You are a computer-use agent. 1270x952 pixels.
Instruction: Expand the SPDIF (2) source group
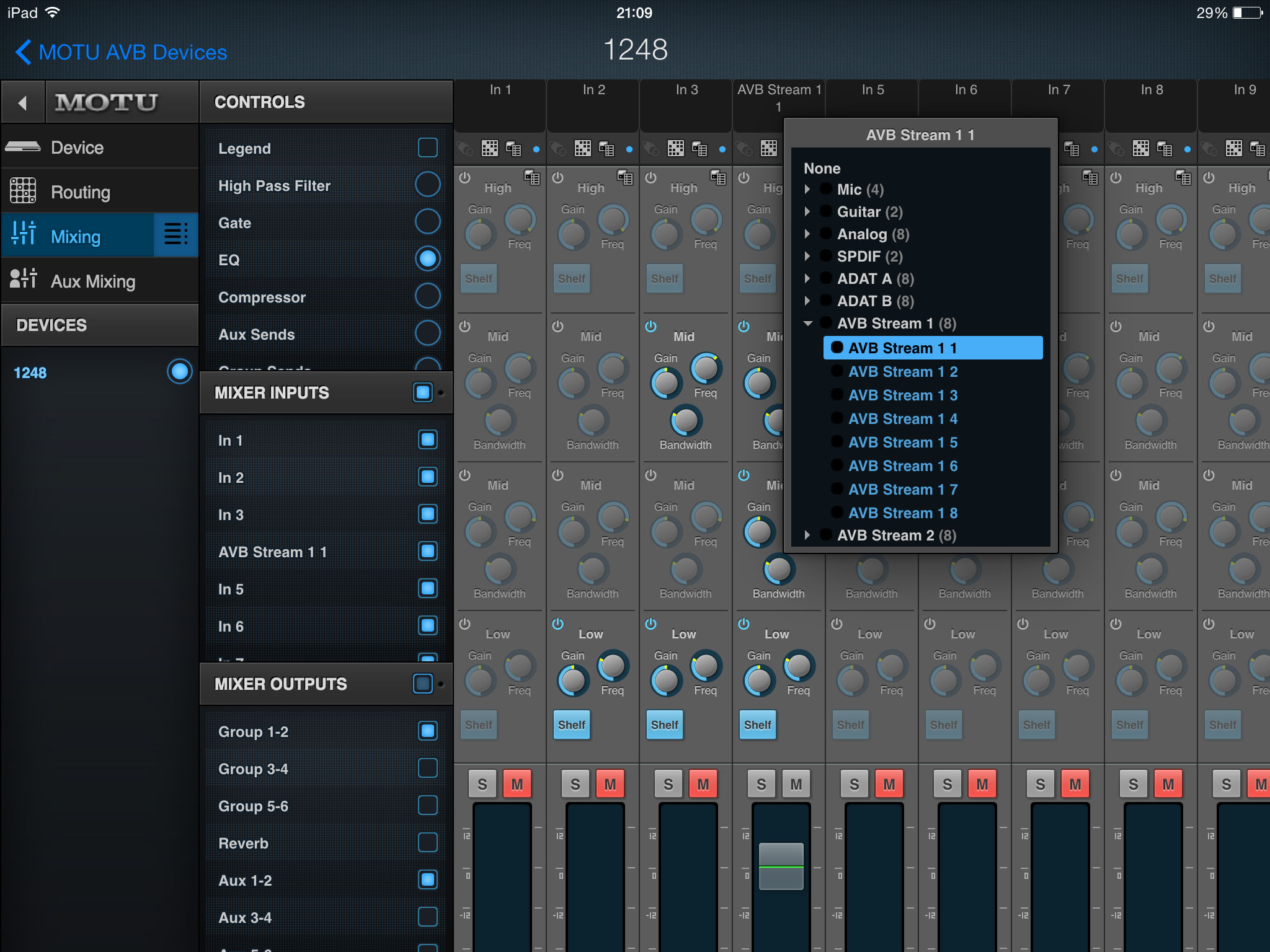coord(807,256)
